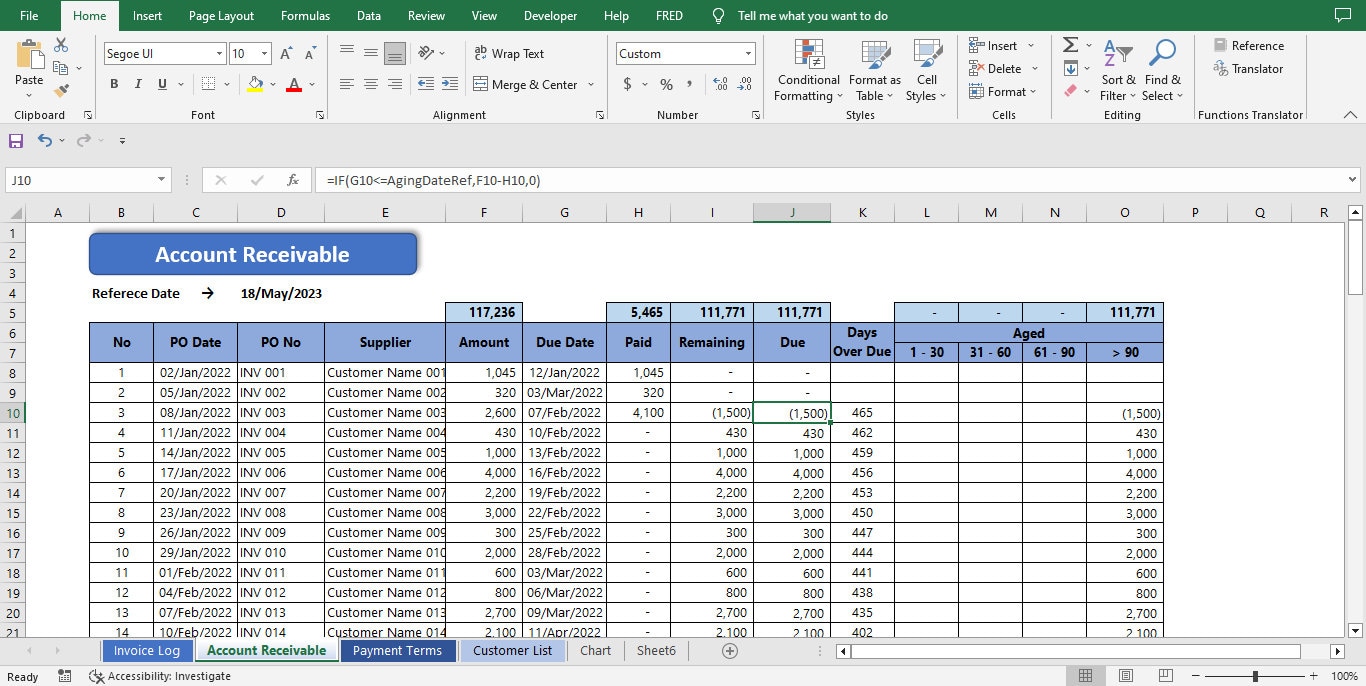
Task: Open the font name dropdown
Action: point(220,54)
